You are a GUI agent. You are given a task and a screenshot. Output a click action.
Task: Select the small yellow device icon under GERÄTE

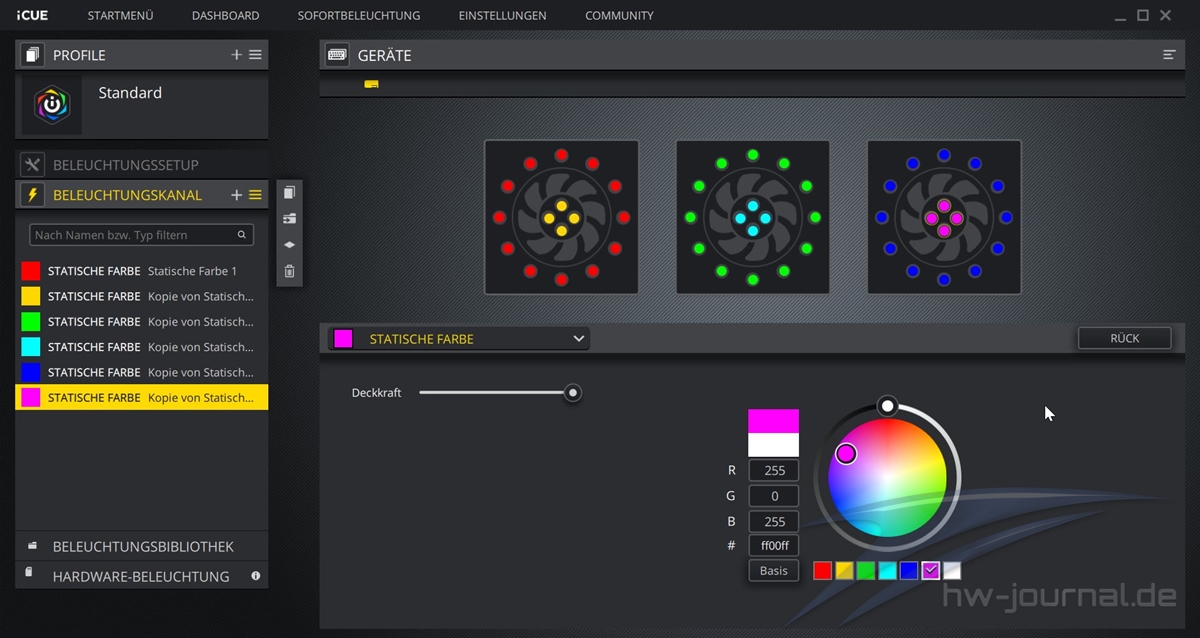[371, 84]
